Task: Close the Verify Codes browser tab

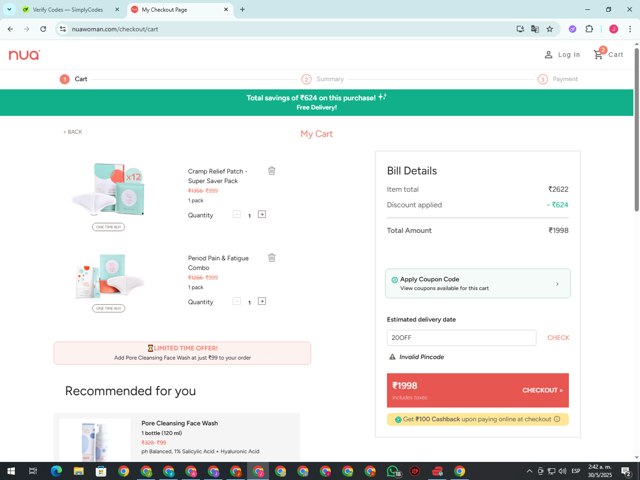Action: click(x=117, y=9)
